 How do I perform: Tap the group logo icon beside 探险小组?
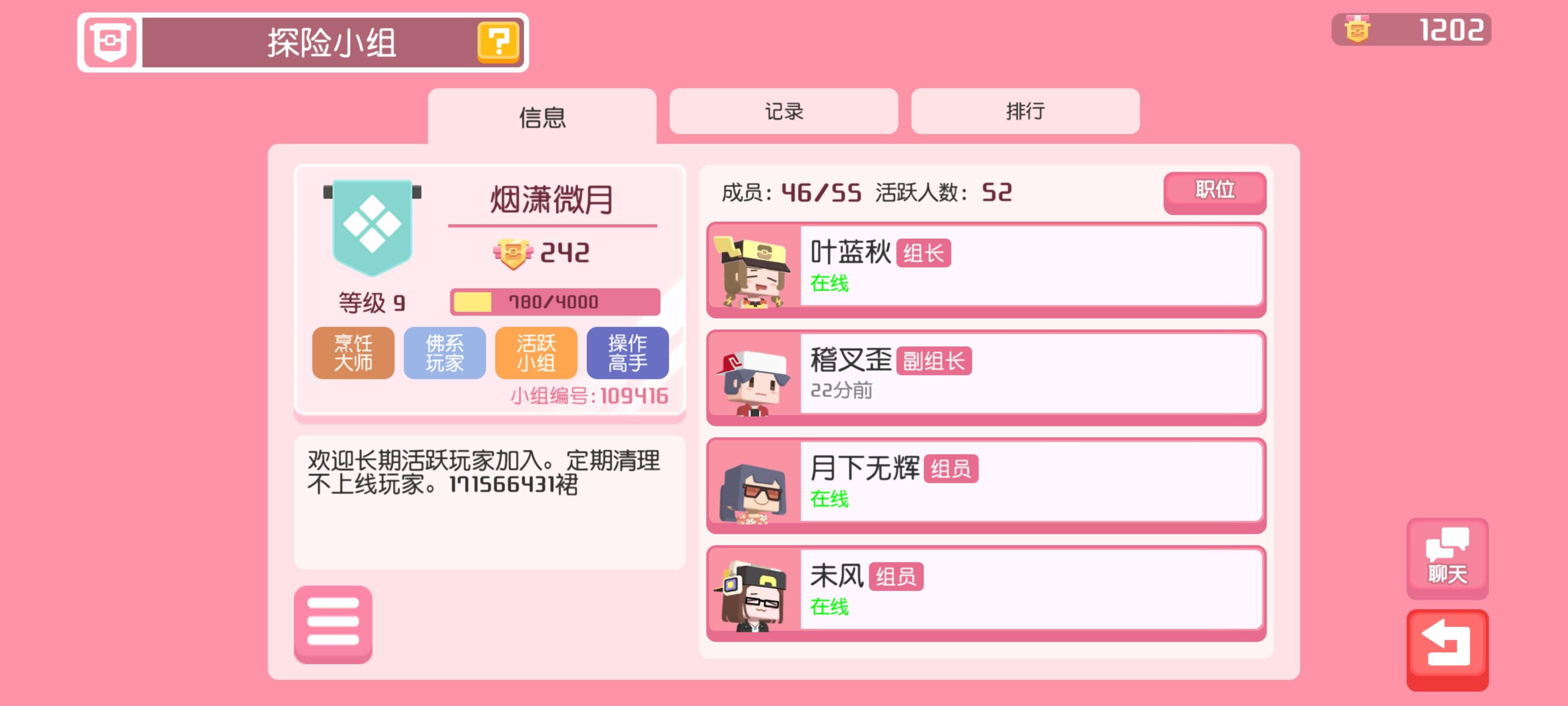click(110, 43)
